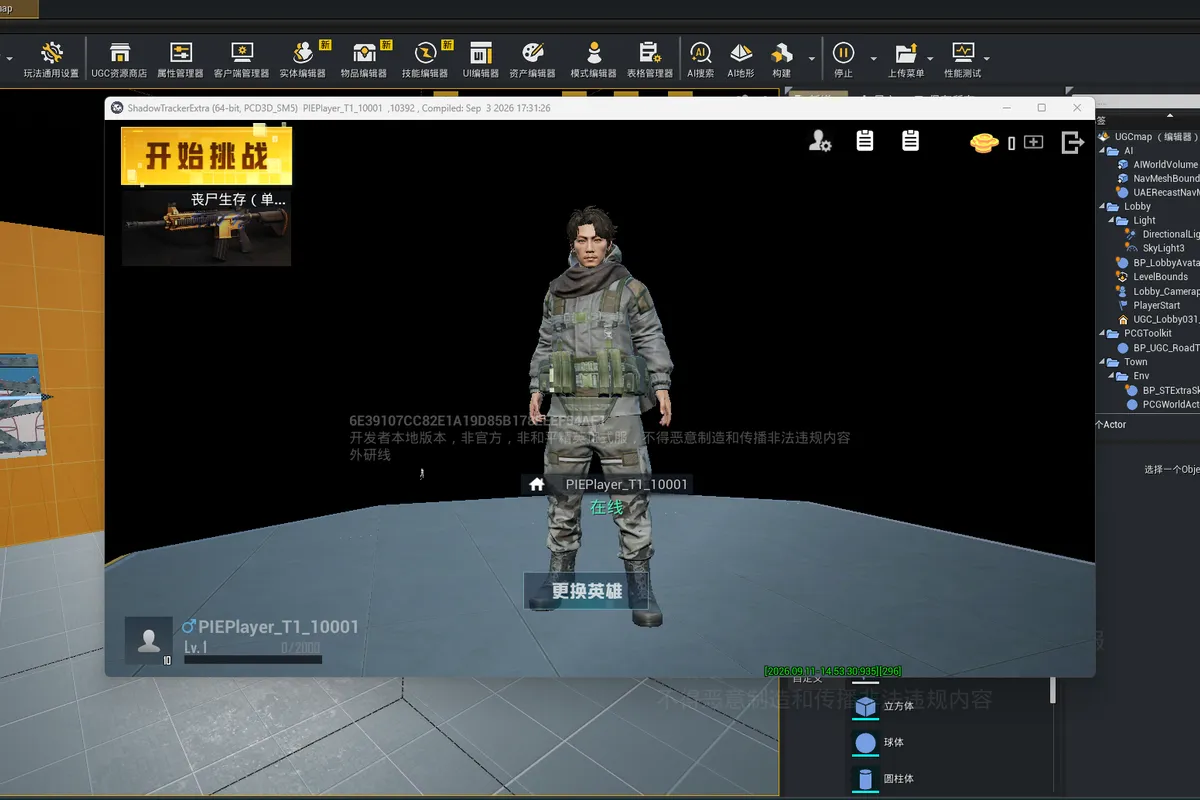
Task: Select PCGWorldAct actor in outliner
Action: (x=1162, y=404)
